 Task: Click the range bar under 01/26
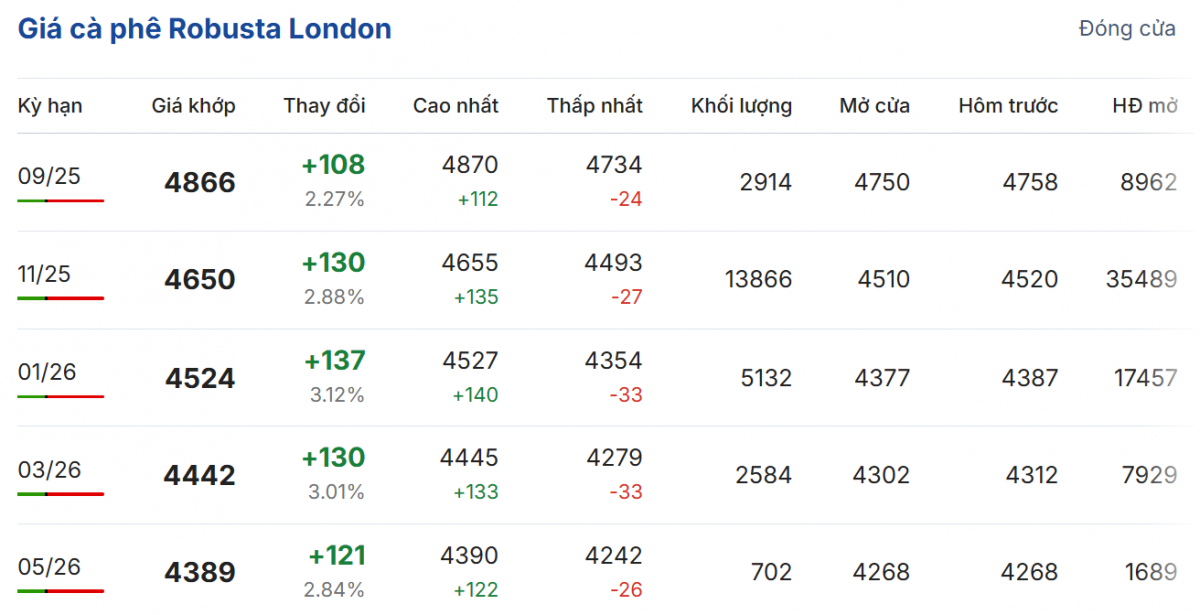pyautogui.click(x=60, y=397)
